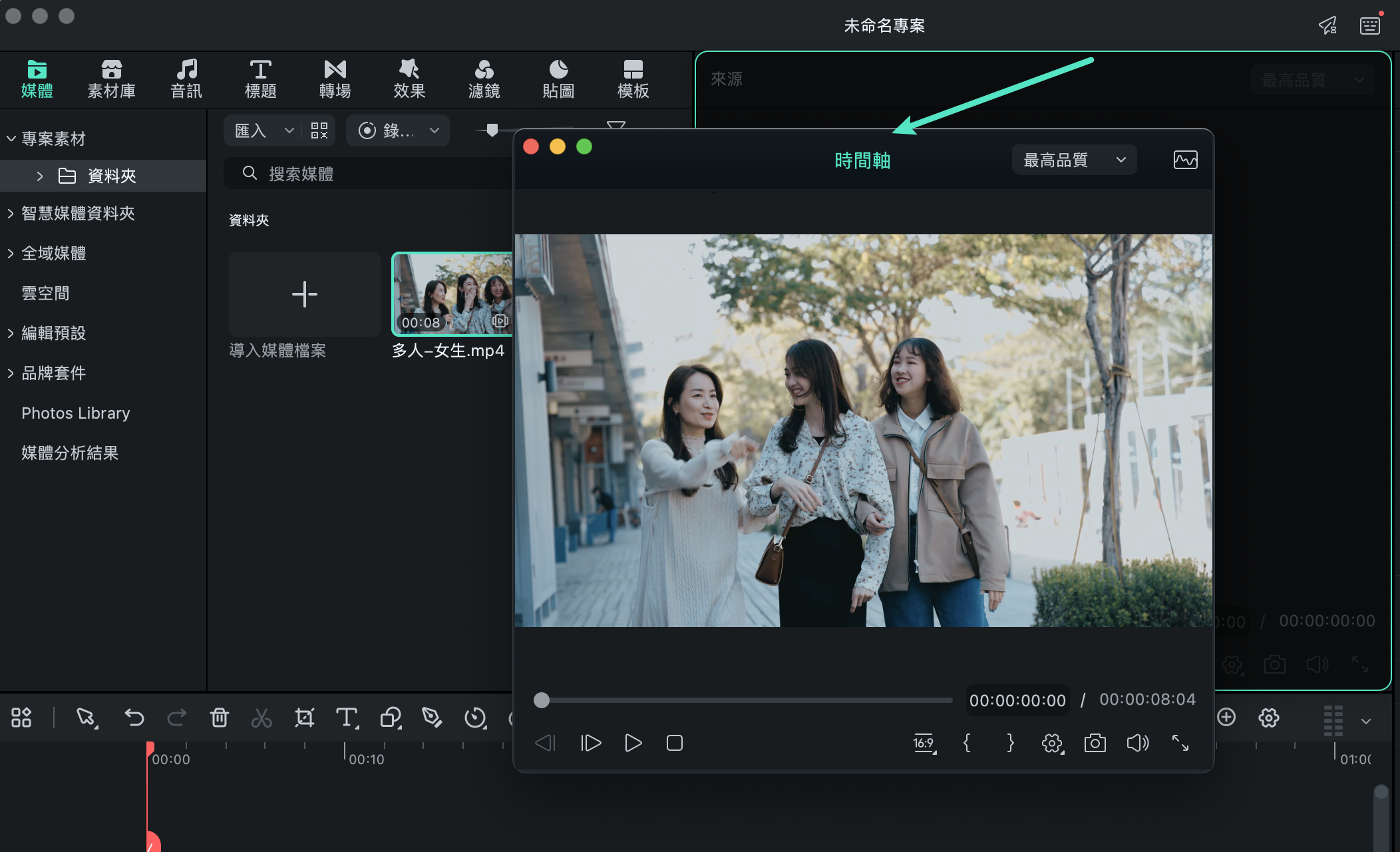
Task: Click the 導入媒體檔案 plus tile
Action: [305, 294]
